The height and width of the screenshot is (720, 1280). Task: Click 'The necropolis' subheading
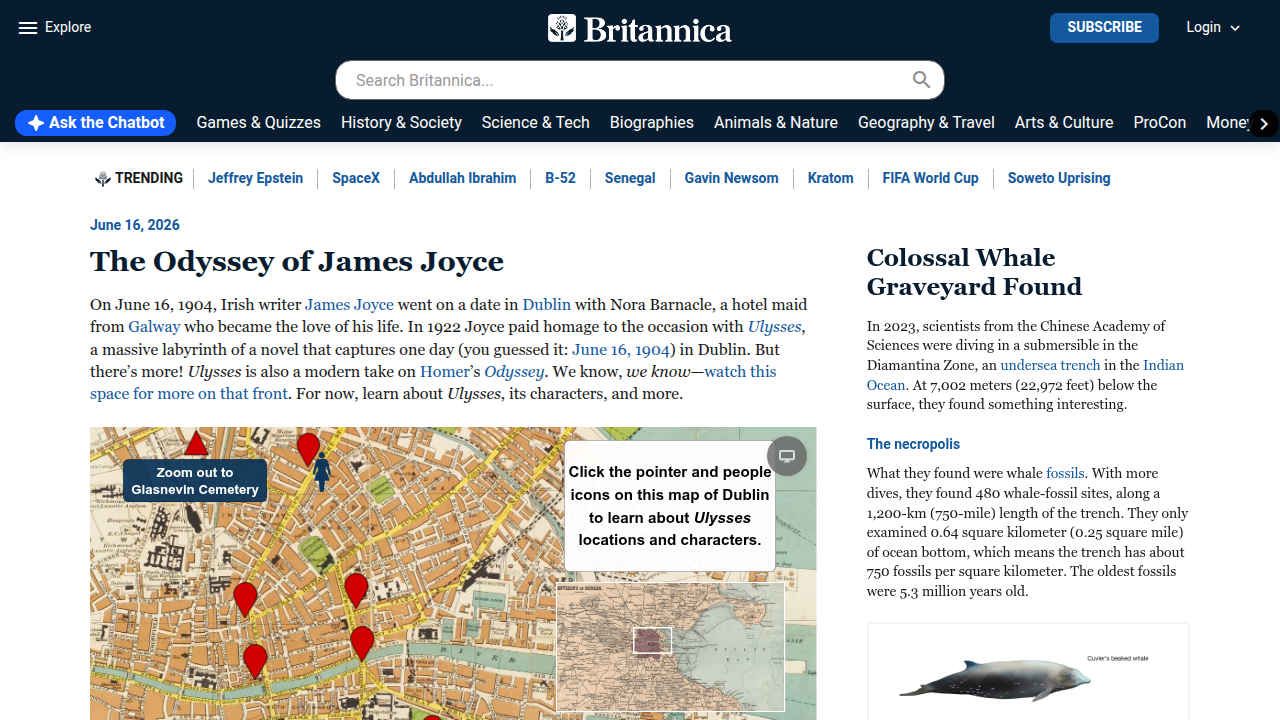[913, 444]
